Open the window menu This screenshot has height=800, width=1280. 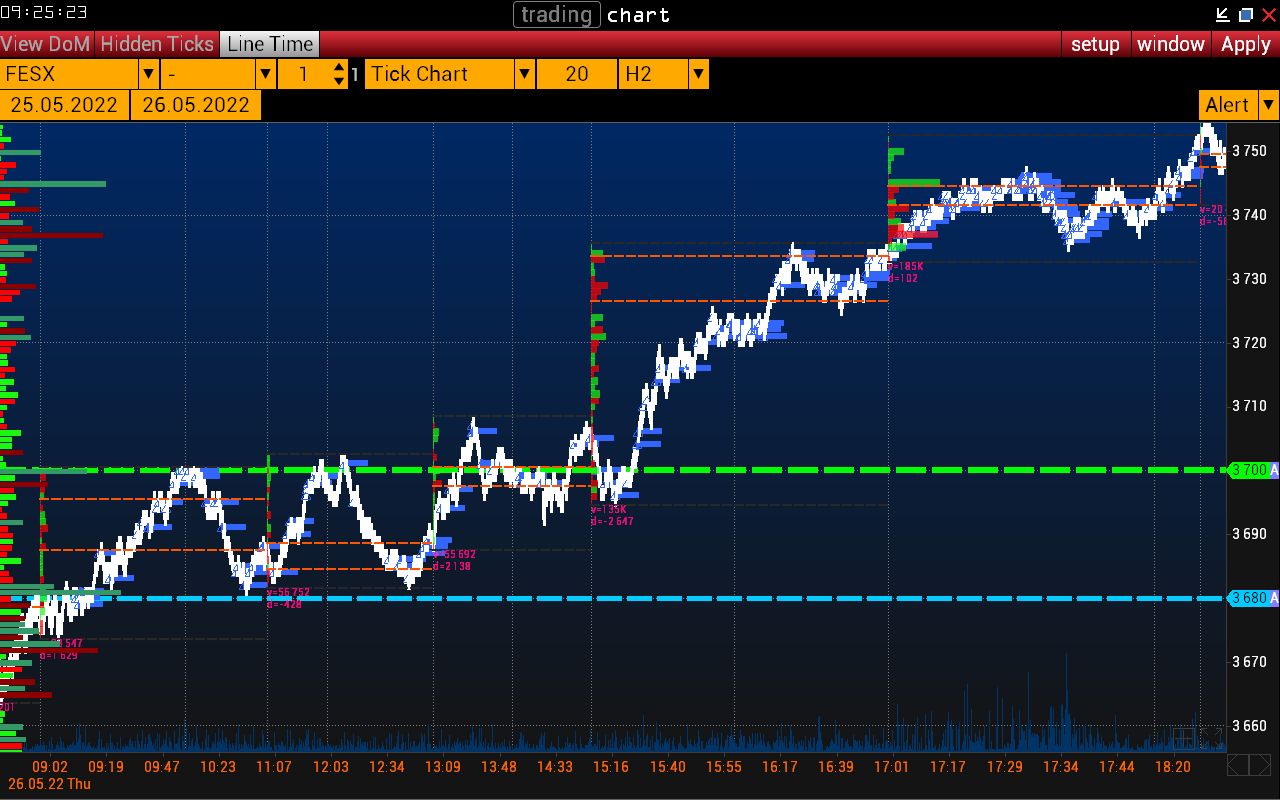[1170, 44]
